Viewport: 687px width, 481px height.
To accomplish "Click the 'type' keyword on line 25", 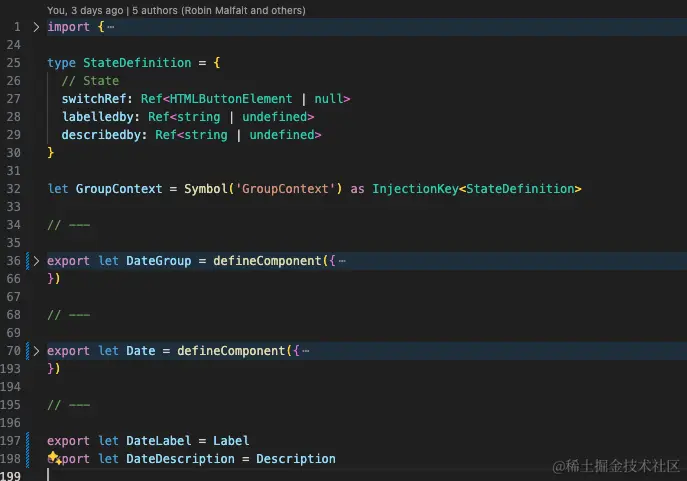I will [61, 63].
